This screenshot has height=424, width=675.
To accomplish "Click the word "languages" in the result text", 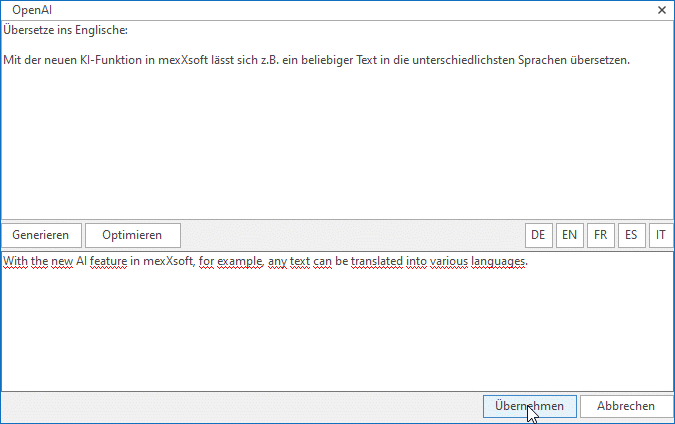I will pos(498,262).
